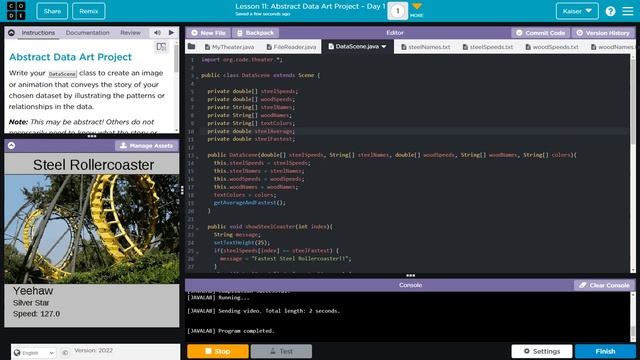Click the Clear Console button
Screen dimensions: 640x360
(x=604, y=285)
